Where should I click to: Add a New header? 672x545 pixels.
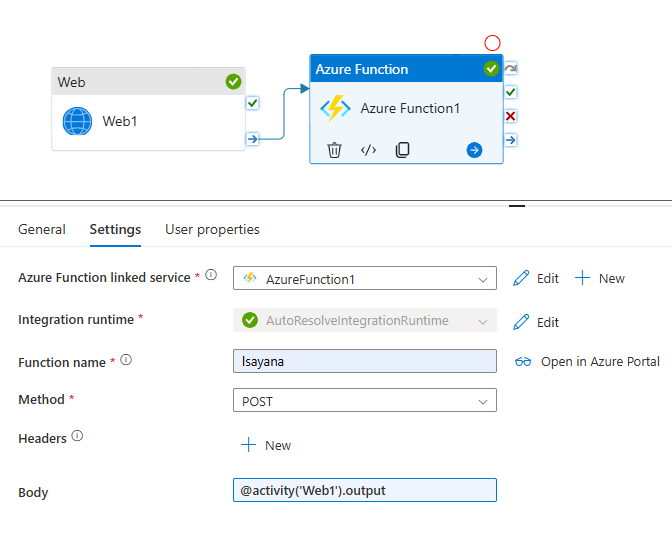pos(278,446)
